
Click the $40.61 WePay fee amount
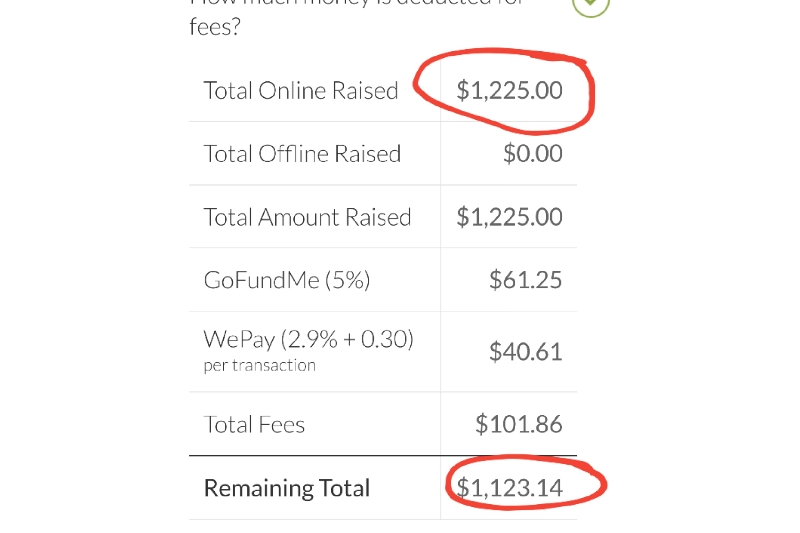click(x=526, y=352)
